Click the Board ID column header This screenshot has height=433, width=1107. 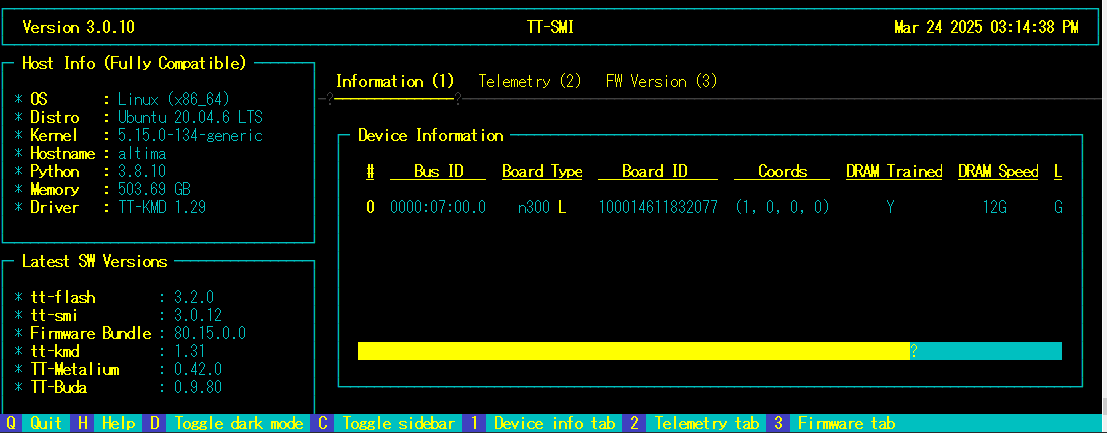point(658,172)
